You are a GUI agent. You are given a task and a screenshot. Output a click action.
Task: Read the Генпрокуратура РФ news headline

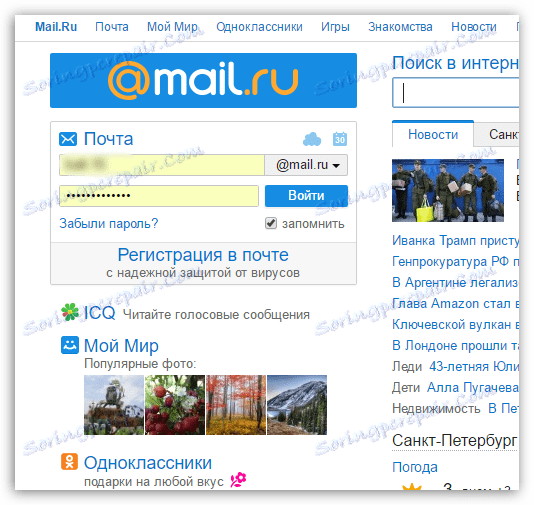pyautogui.click(x=456, y=262)
